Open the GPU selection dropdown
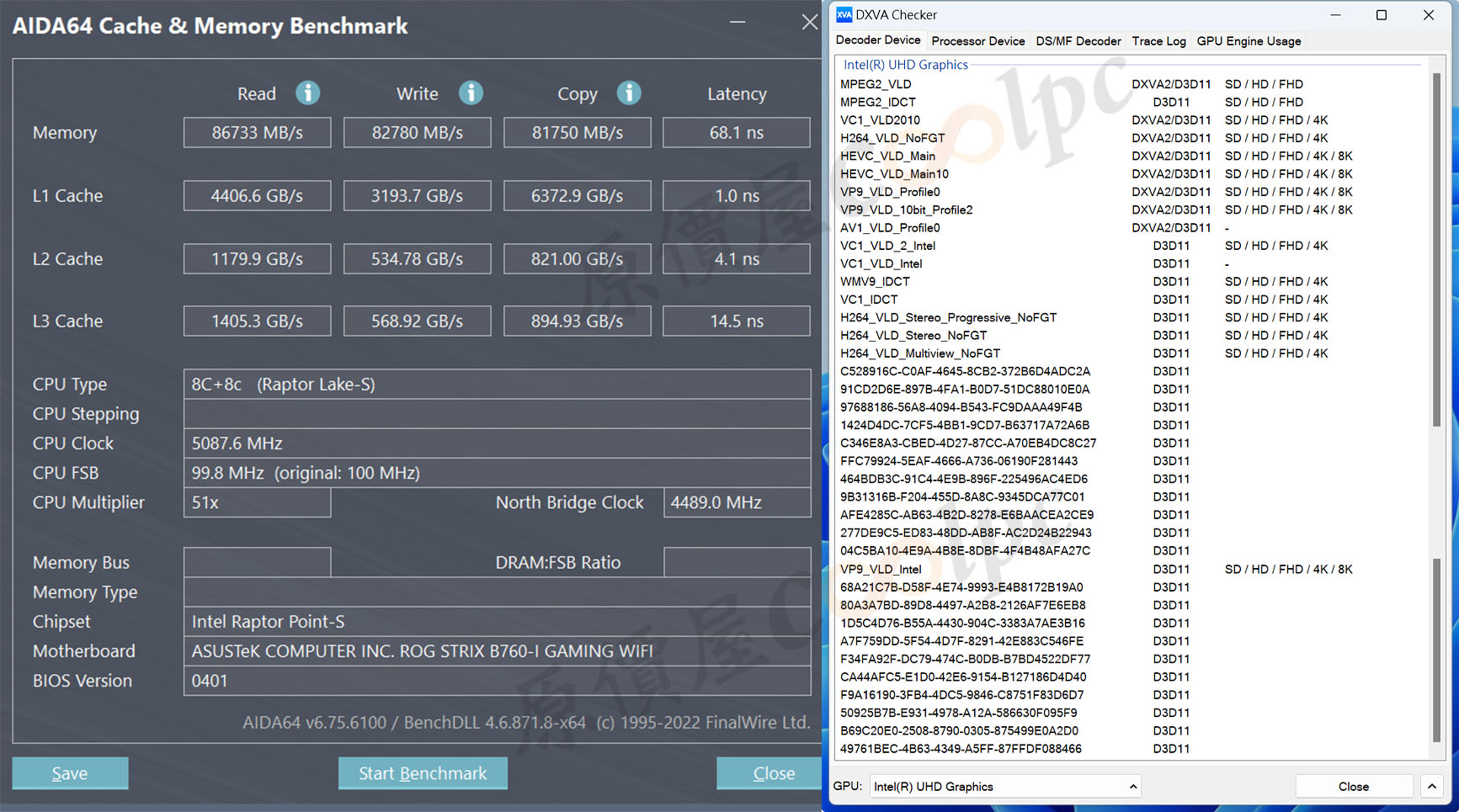This screenshot has height=812, width=1459. pyautogui.click(x=1005, y=786)
